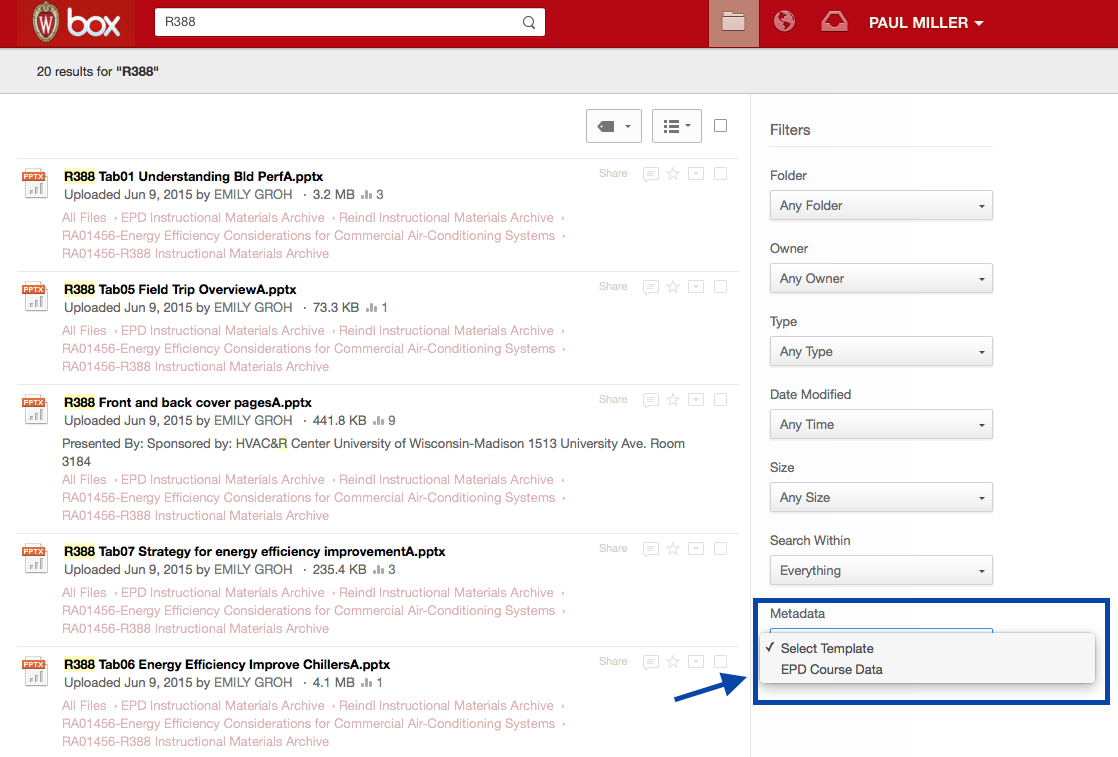View version count 9 on Front and back cover

click(384, 421)
